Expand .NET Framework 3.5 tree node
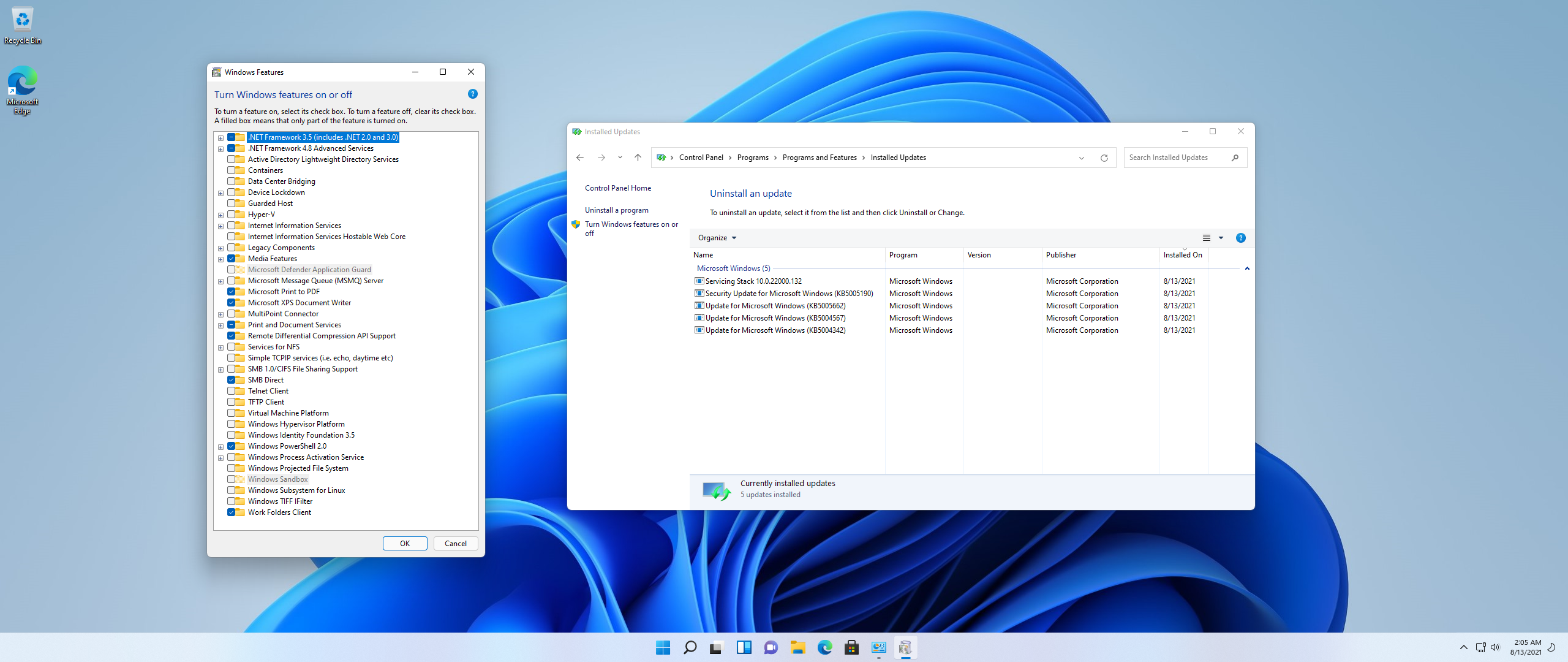 coord(221,138)
